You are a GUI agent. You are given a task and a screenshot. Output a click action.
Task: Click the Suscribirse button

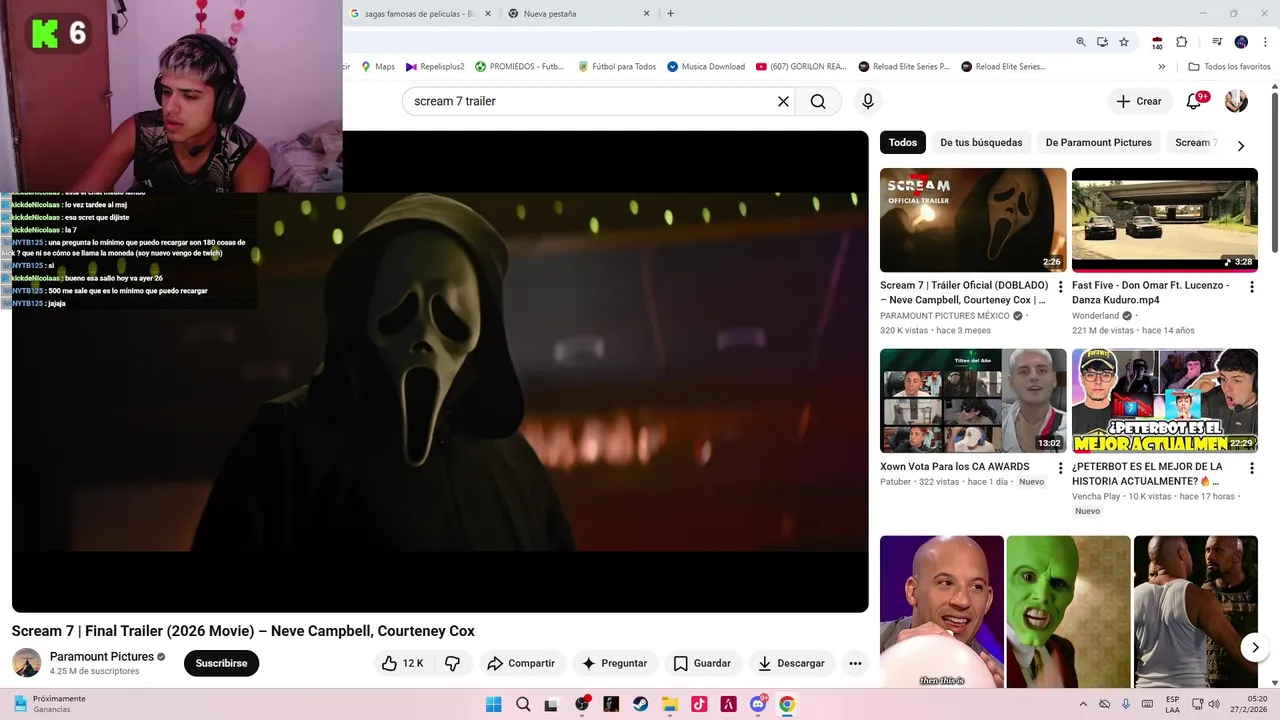point(221,663)
